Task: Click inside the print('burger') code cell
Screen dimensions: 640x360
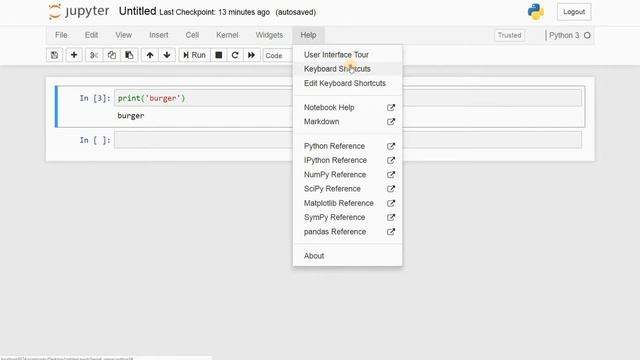Action: 348,98
